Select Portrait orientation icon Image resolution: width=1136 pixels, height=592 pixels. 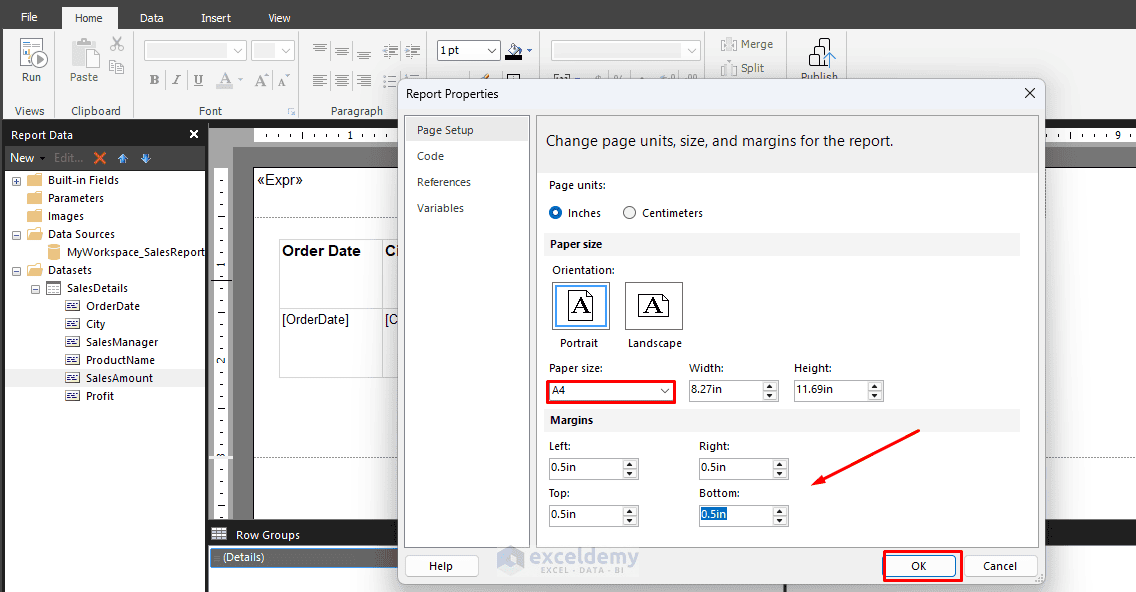[580, 306]
